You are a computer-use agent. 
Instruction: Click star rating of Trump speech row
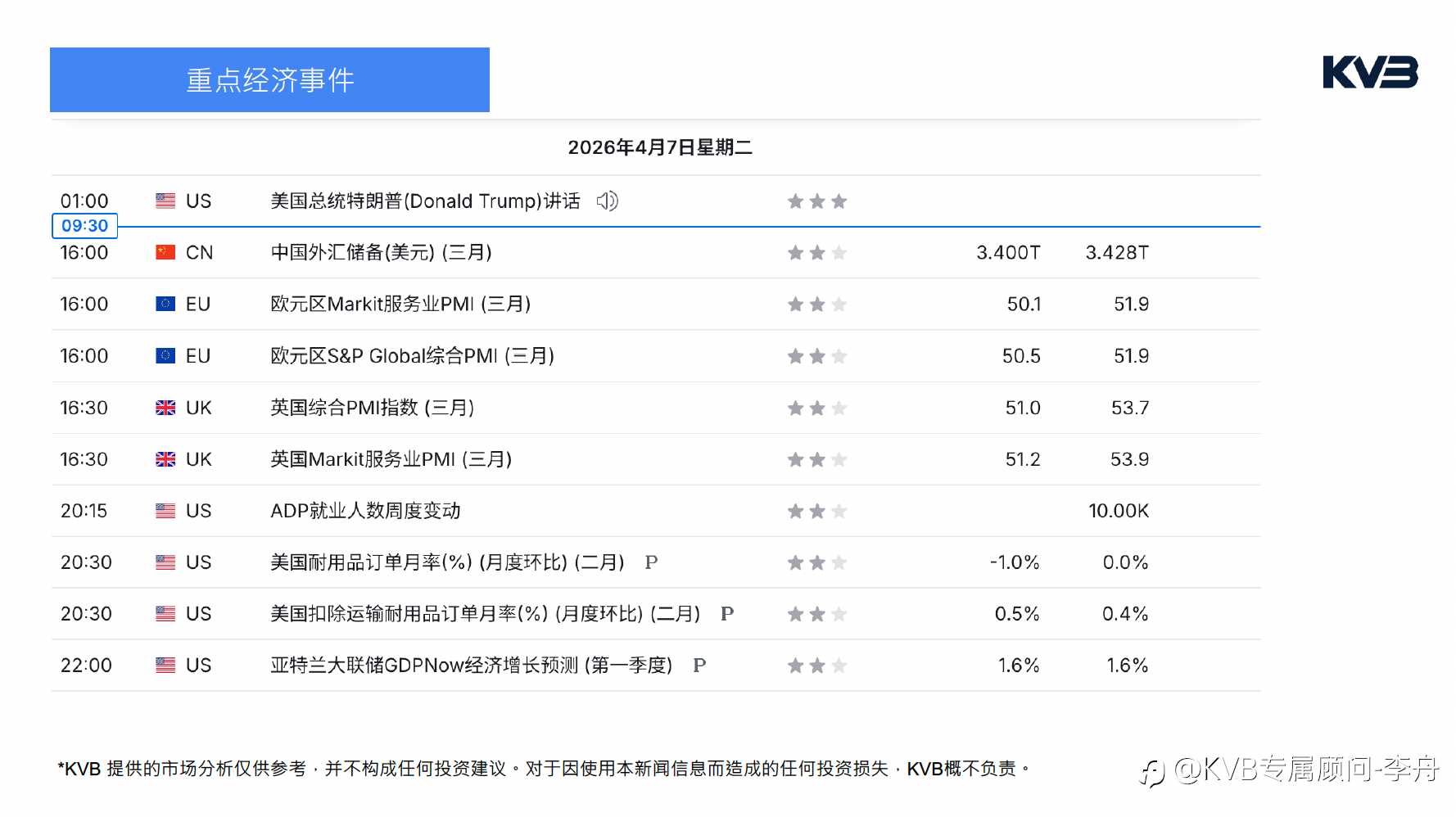816,201
